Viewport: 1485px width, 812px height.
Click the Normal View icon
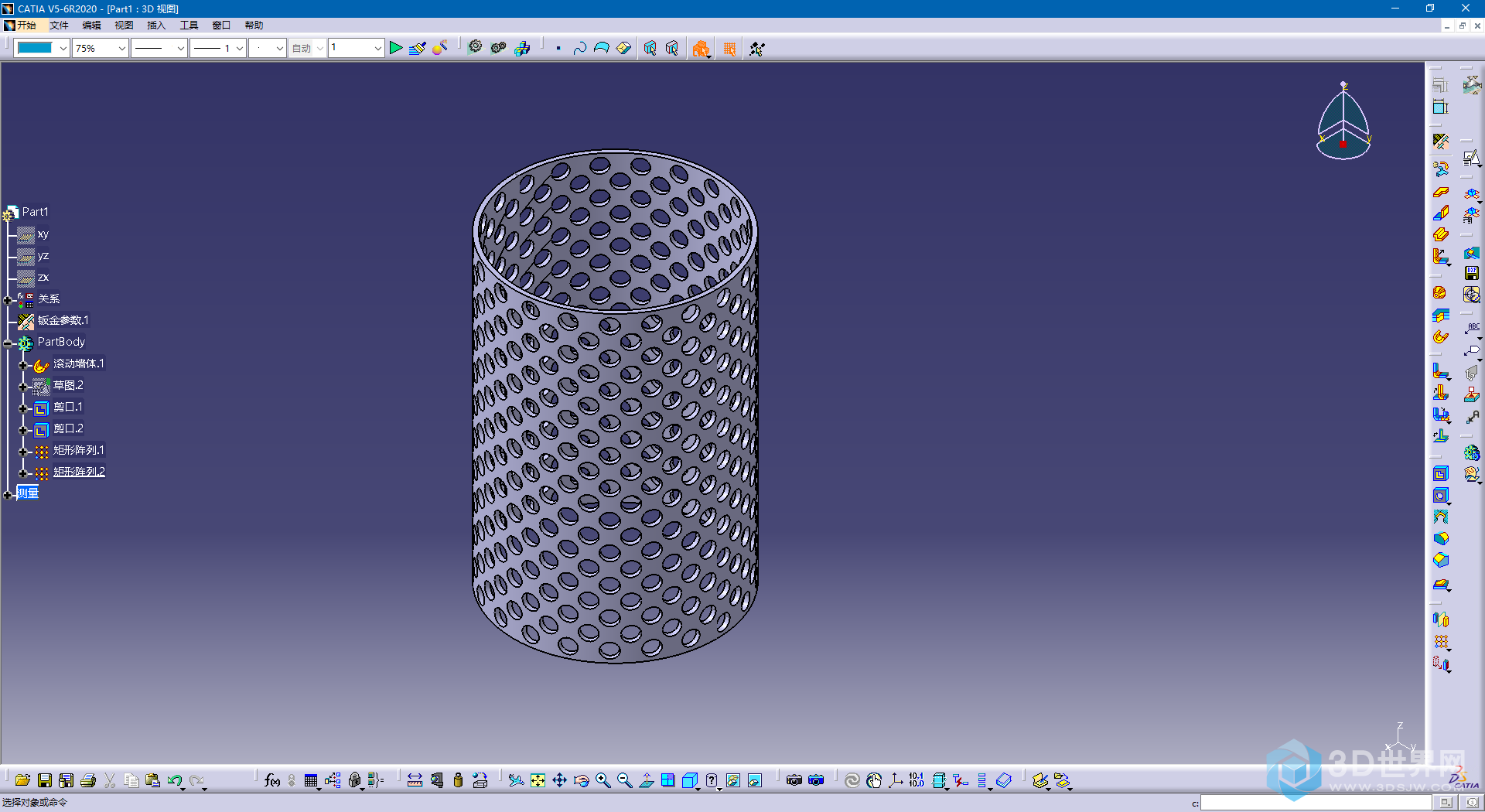(x=647, y=780)
